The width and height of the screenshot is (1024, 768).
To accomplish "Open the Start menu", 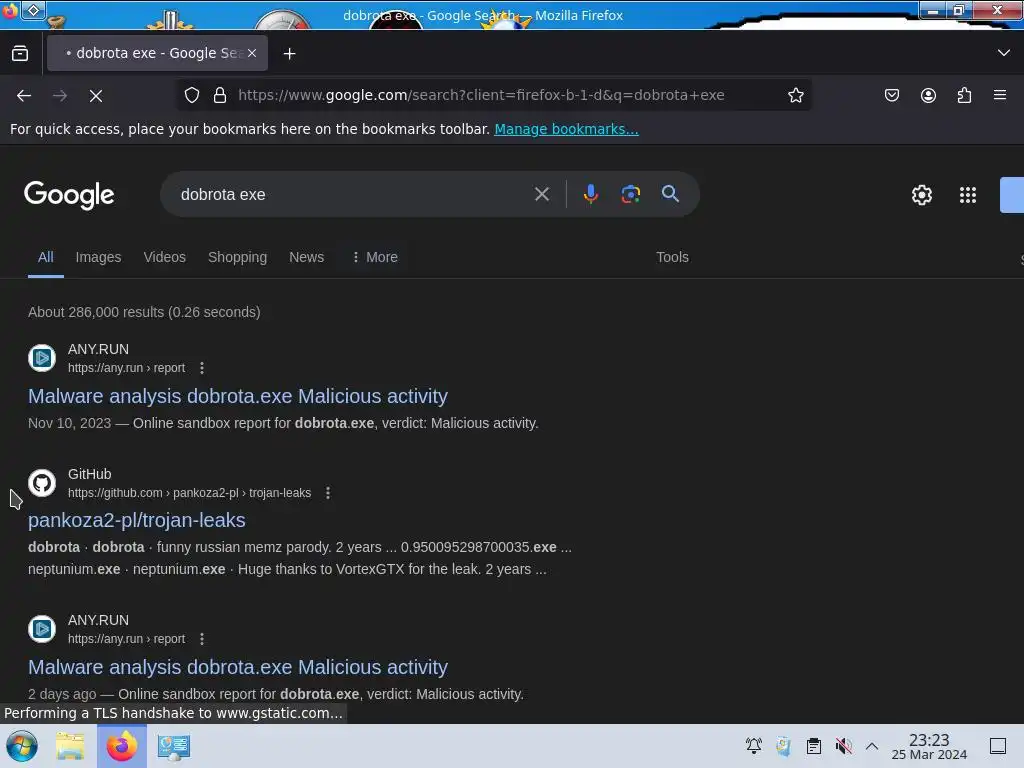I will pyautogui.click(x=22, y=746).
